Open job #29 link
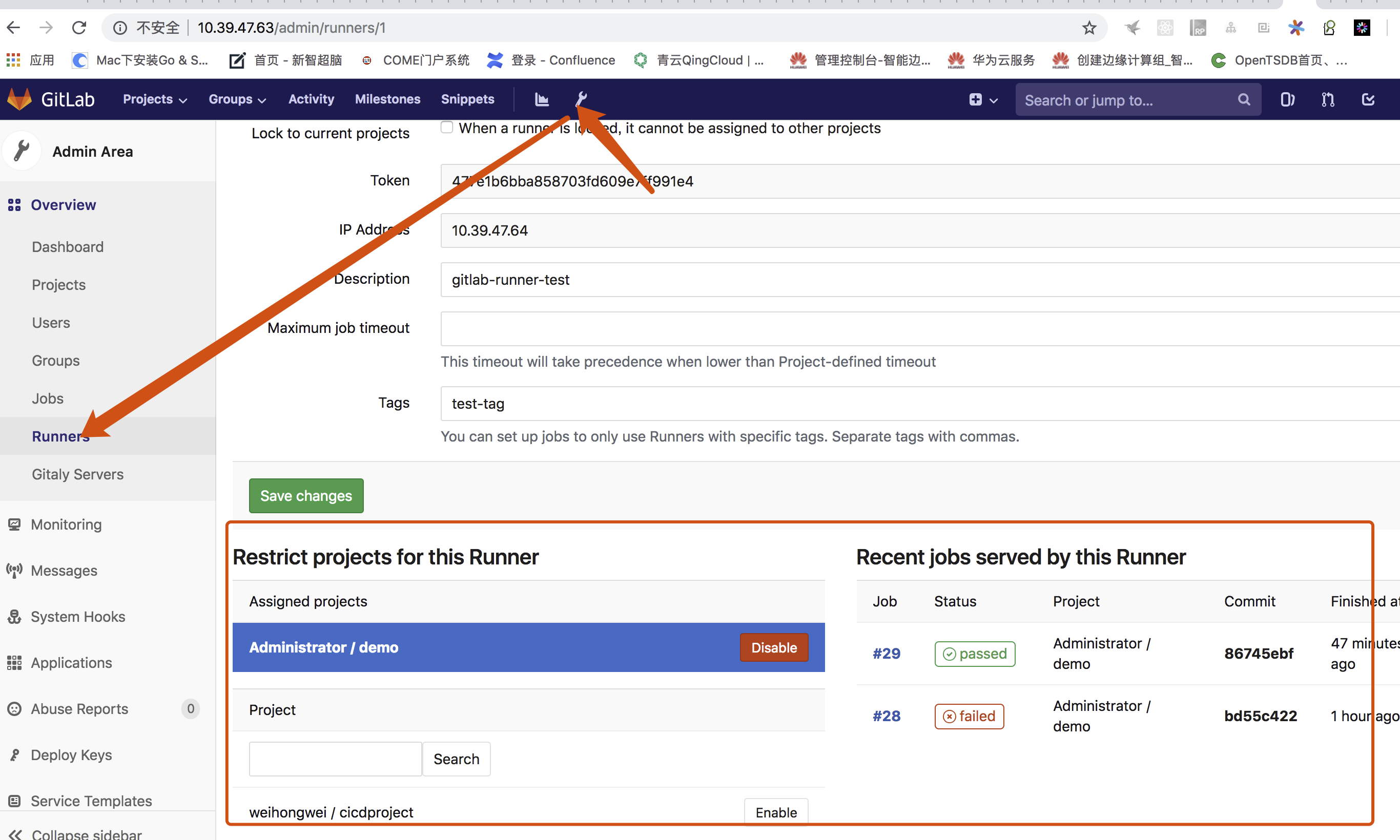This screenshot has height=840, width=1400. click(x=887, y=654)
